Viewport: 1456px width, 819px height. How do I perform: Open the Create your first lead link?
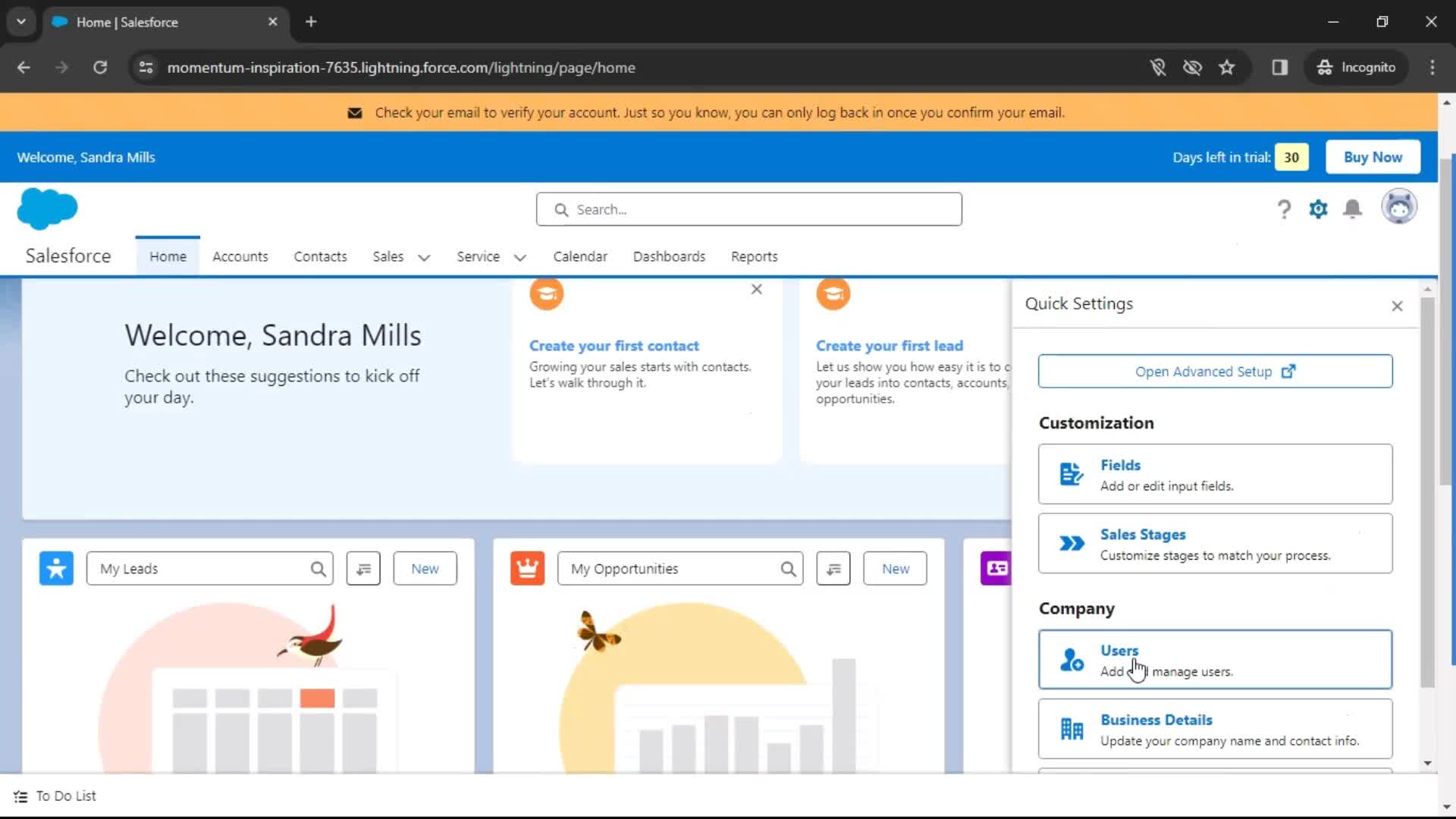[x=889, y=346]
